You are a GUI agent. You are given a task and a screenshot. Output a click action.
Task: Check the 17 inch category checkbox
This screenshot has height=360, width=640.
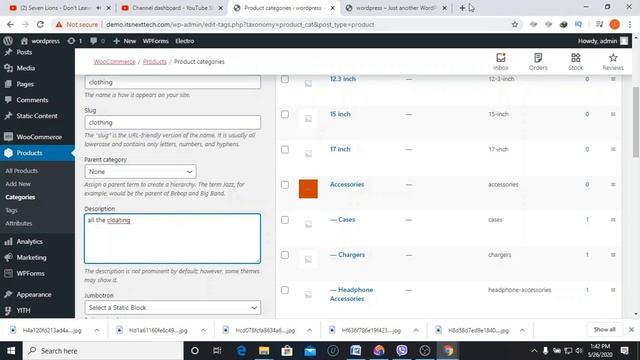pyautogui.click(x=285, y=149)
